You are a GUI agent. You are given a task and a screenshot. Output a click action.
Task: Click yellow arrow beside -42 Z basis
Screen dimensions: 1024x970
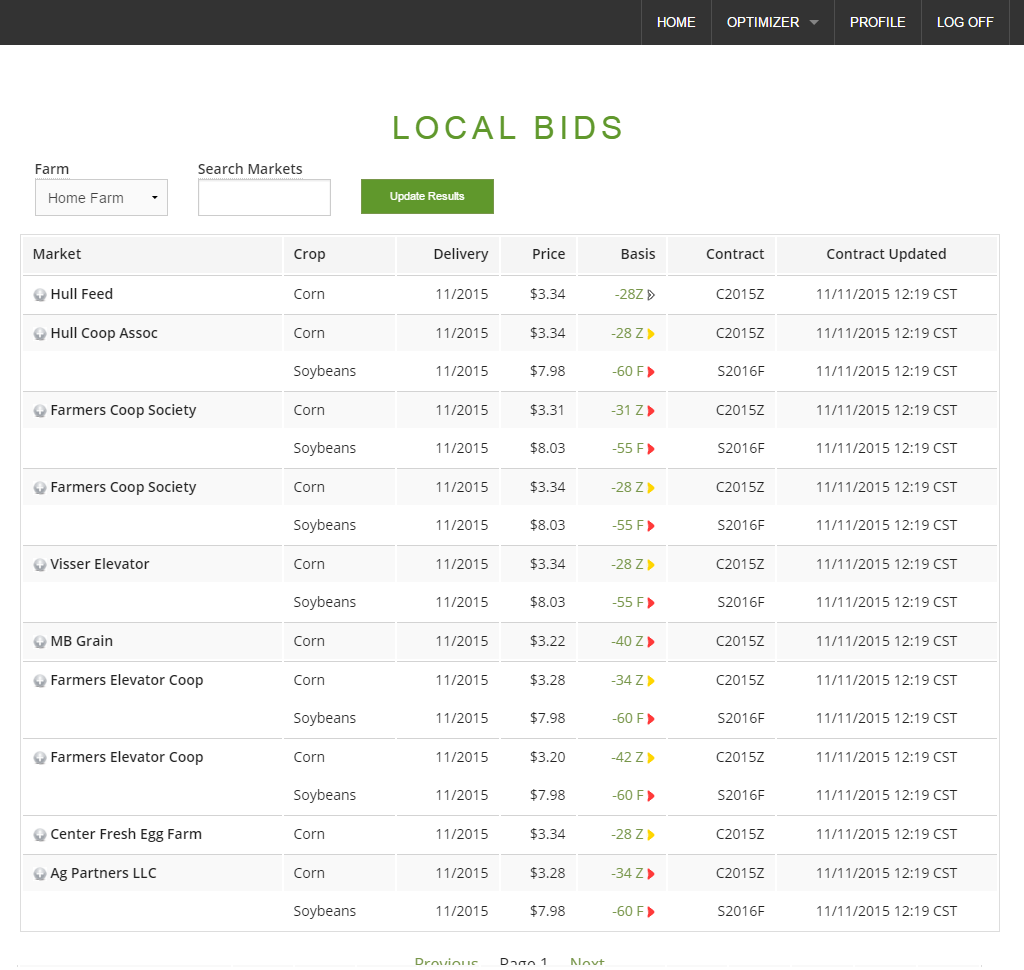651,758
